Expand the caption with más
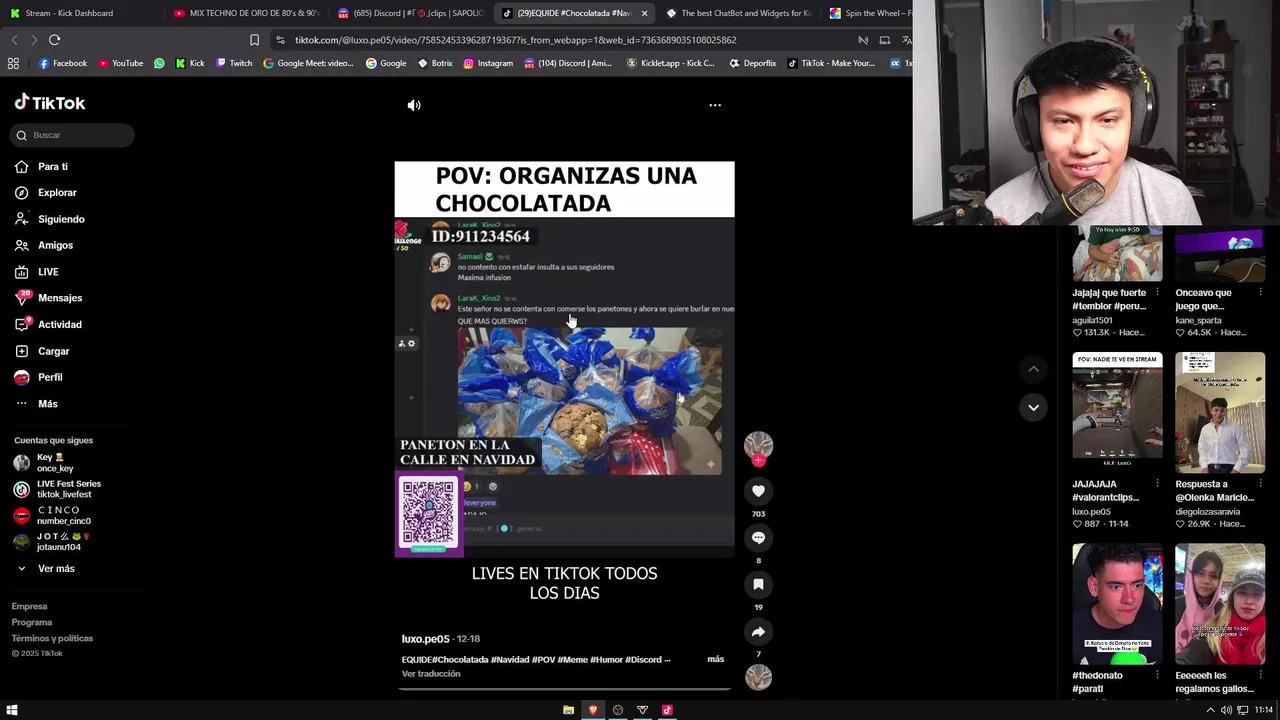Image resolution: width=1280 pixels, height=720 pixels. pos(715,659)
